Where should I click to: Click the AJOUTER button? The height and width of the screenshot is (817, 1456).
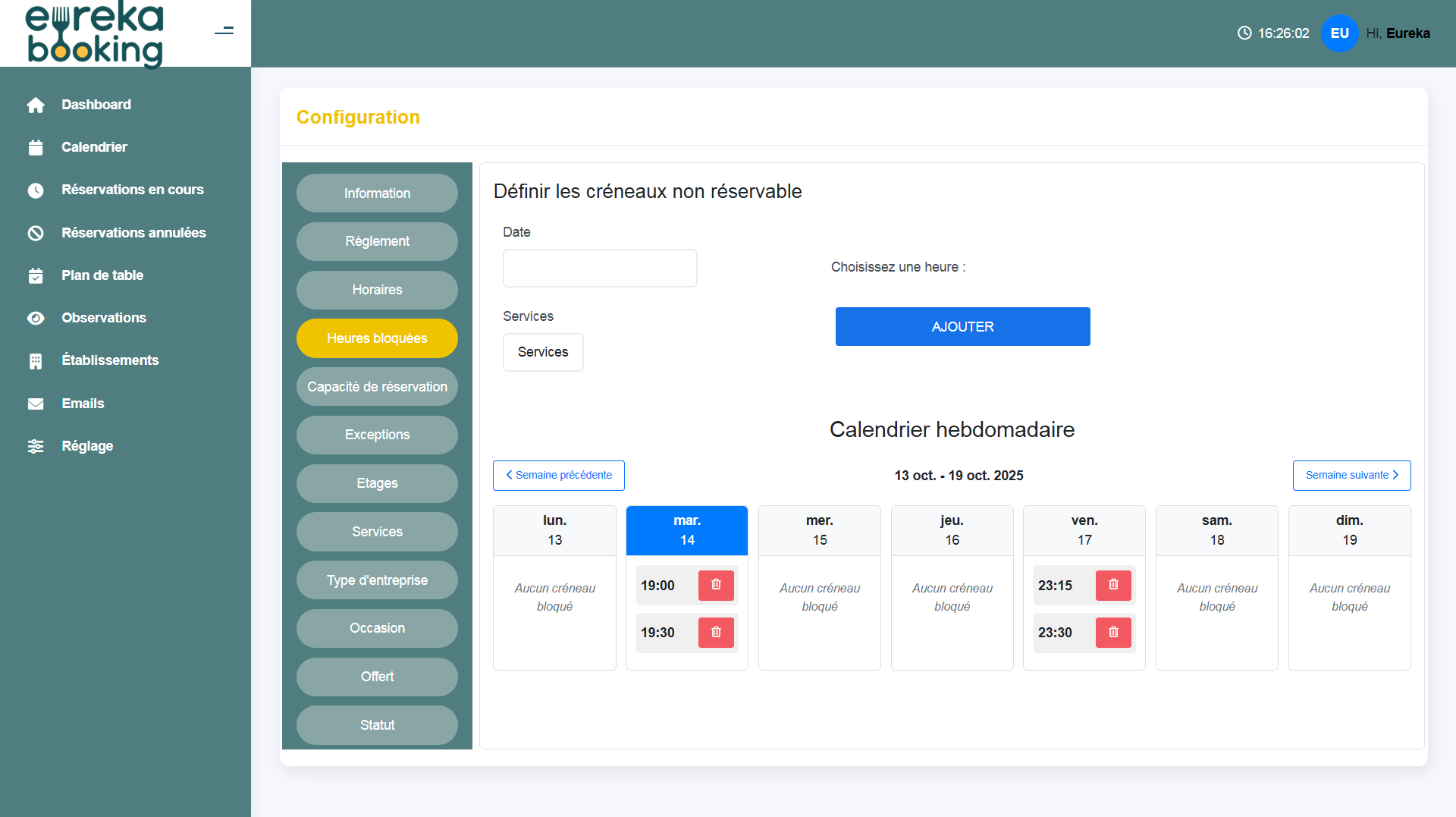point(962,326)
